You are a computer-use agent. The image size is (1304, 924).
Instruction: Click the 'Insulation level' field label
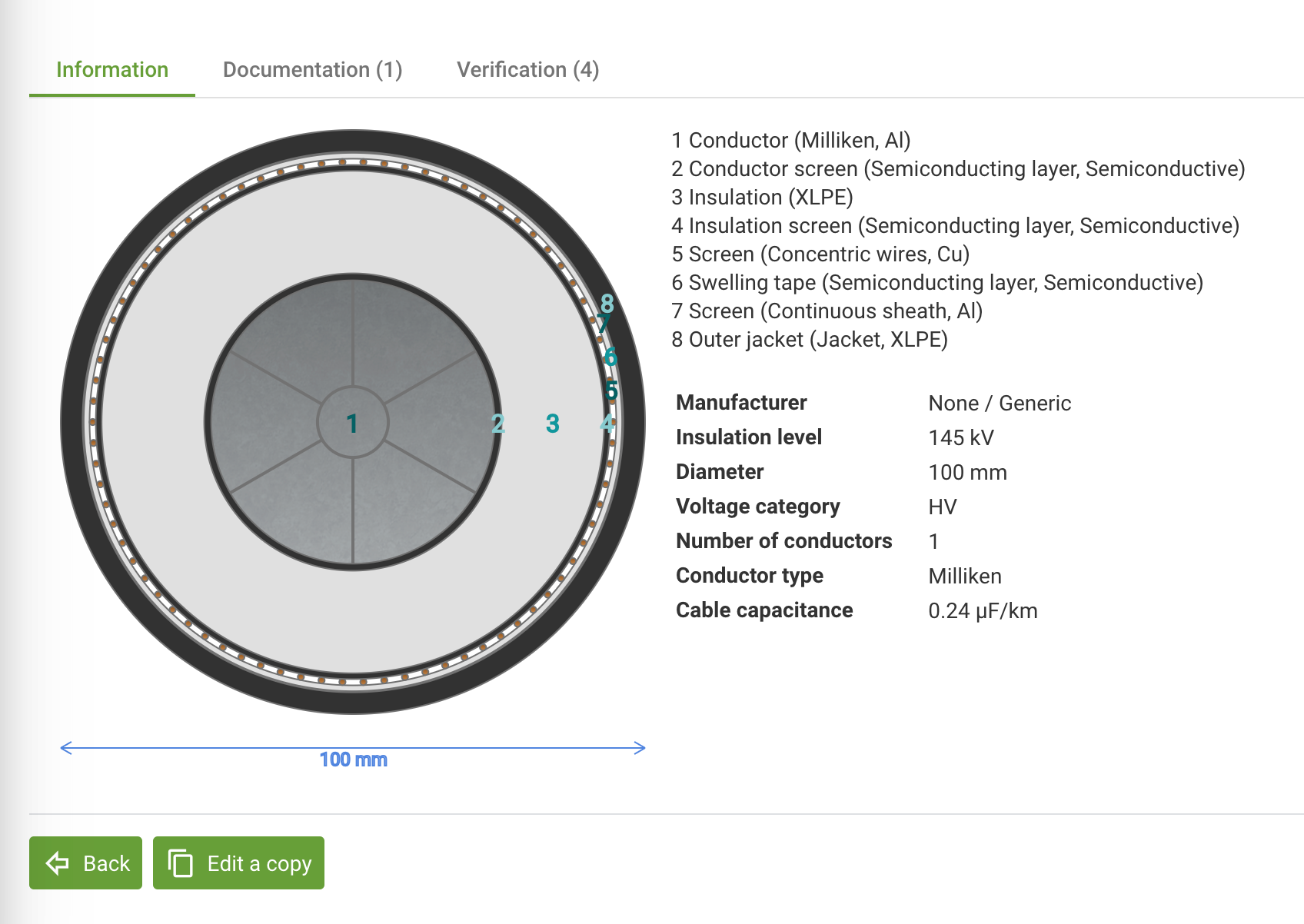[749, 437]
